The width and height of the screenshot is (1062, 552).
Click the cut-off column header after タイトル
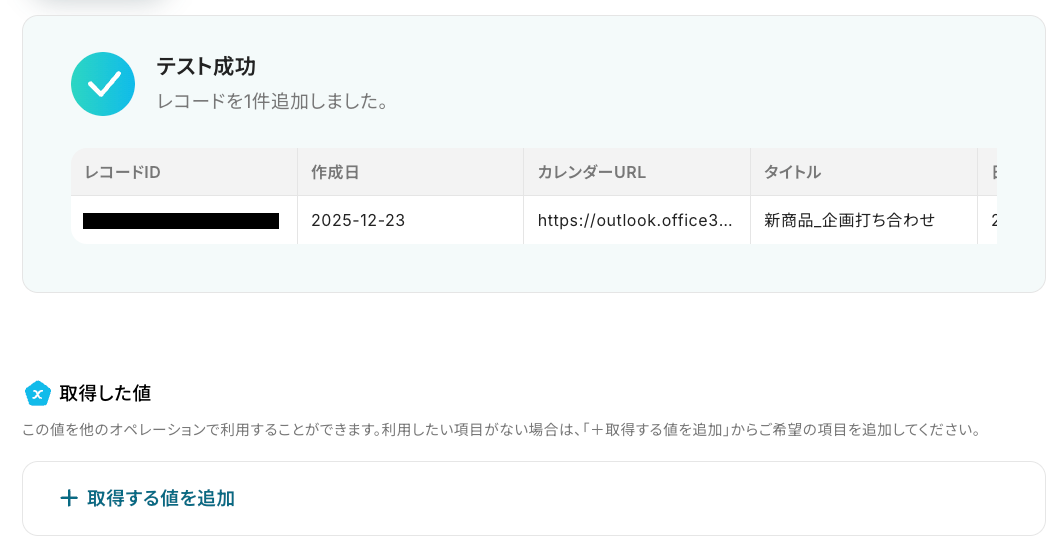(x=987, y=172)
